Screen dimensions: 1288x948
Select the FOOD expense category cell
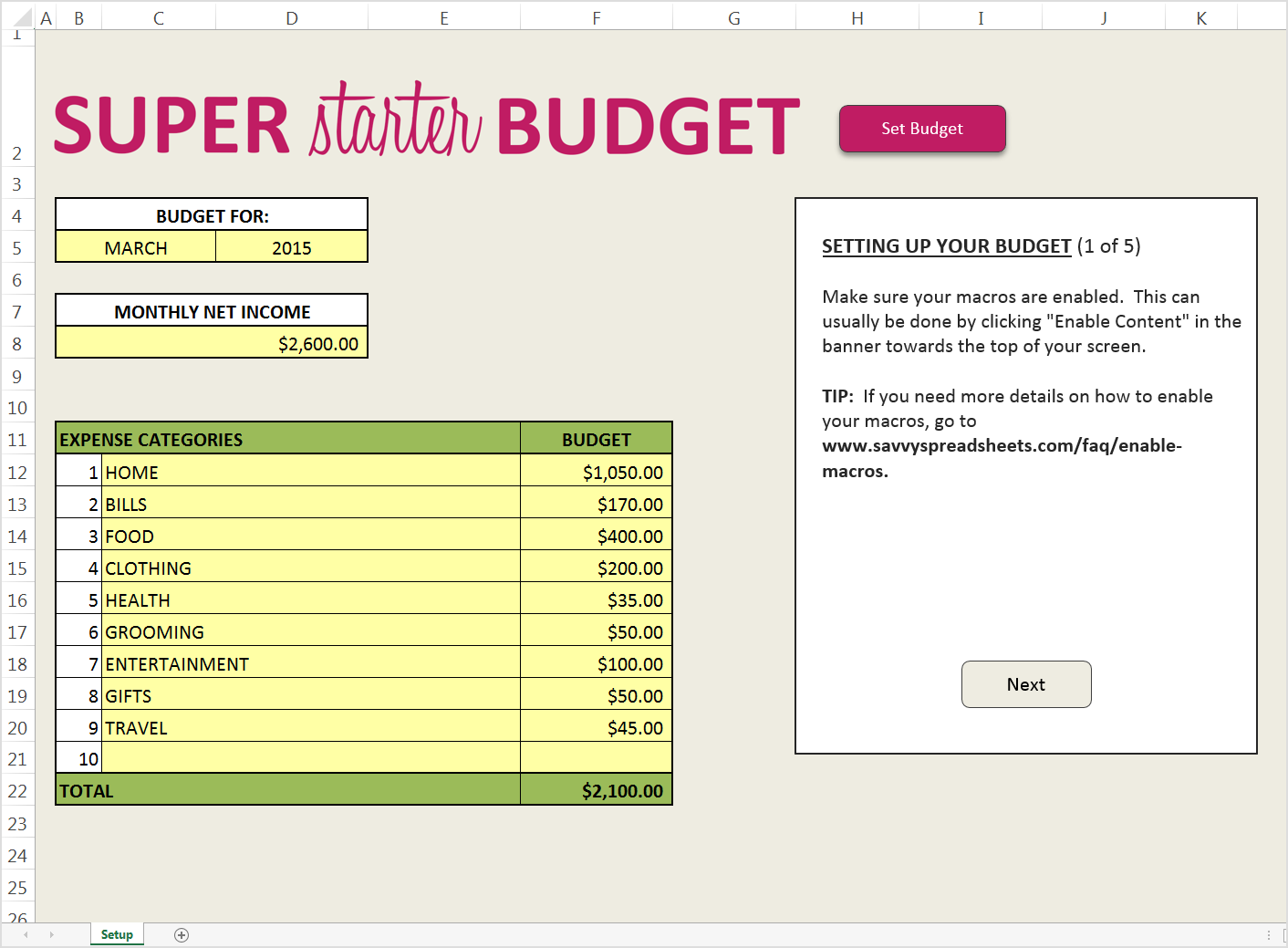310,536
